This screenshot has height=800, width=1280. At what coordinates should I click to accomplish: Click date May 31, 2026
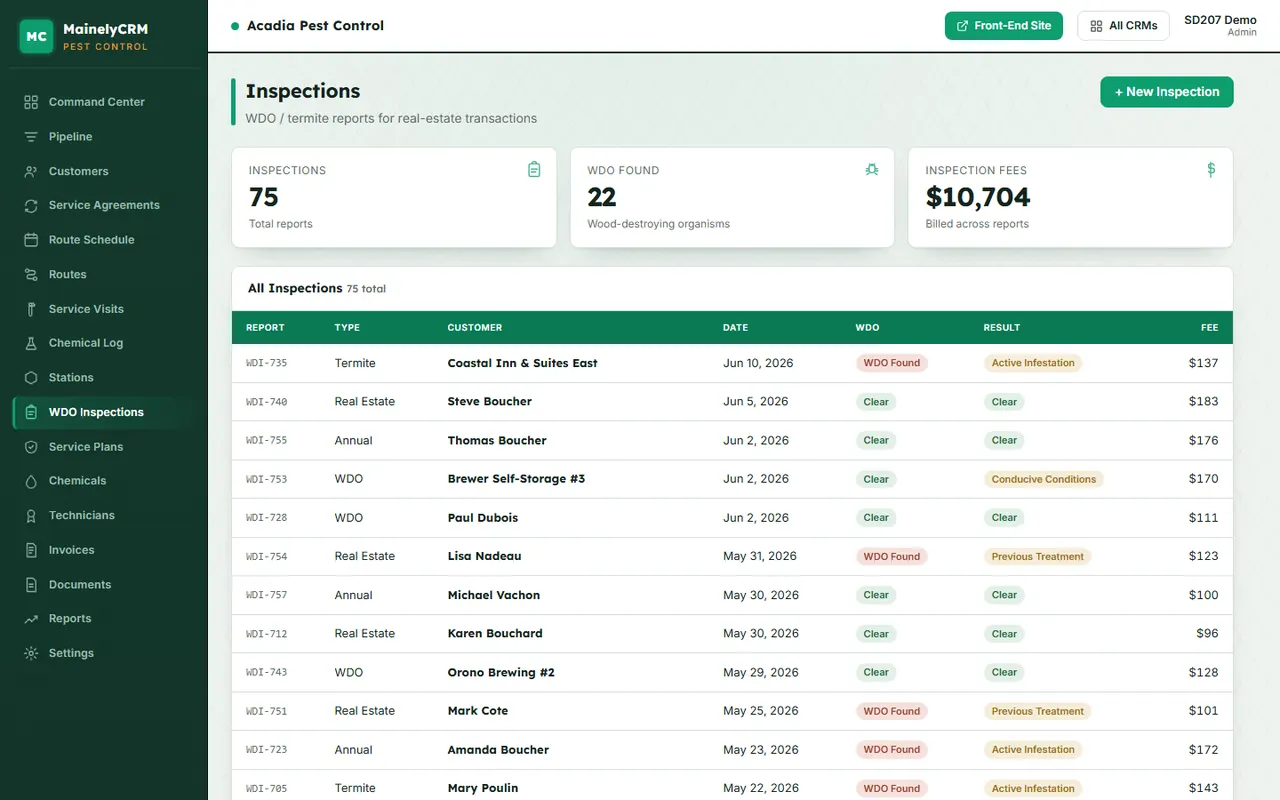[759, 556]
